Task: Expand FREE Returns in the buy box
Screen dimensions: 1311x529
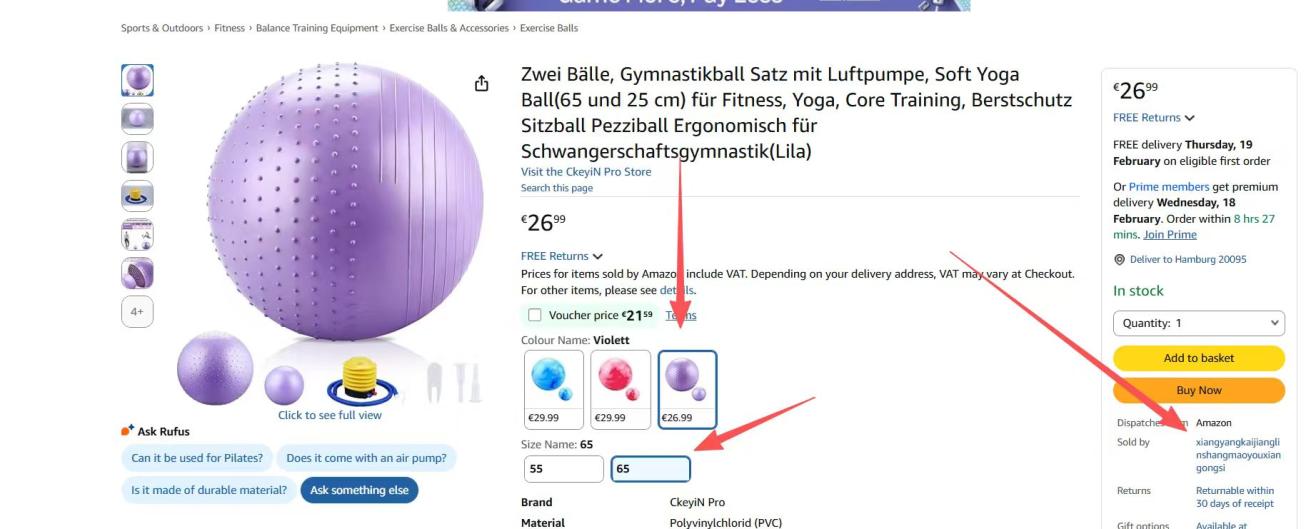Action: click(1154, 118)
